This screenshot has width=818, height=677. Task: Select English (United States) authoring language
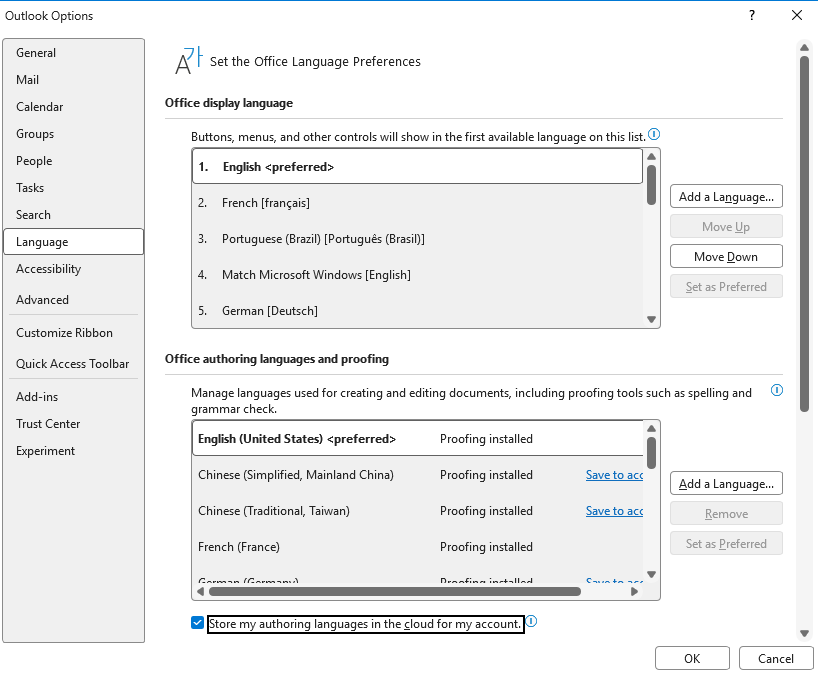coord(417,439)
